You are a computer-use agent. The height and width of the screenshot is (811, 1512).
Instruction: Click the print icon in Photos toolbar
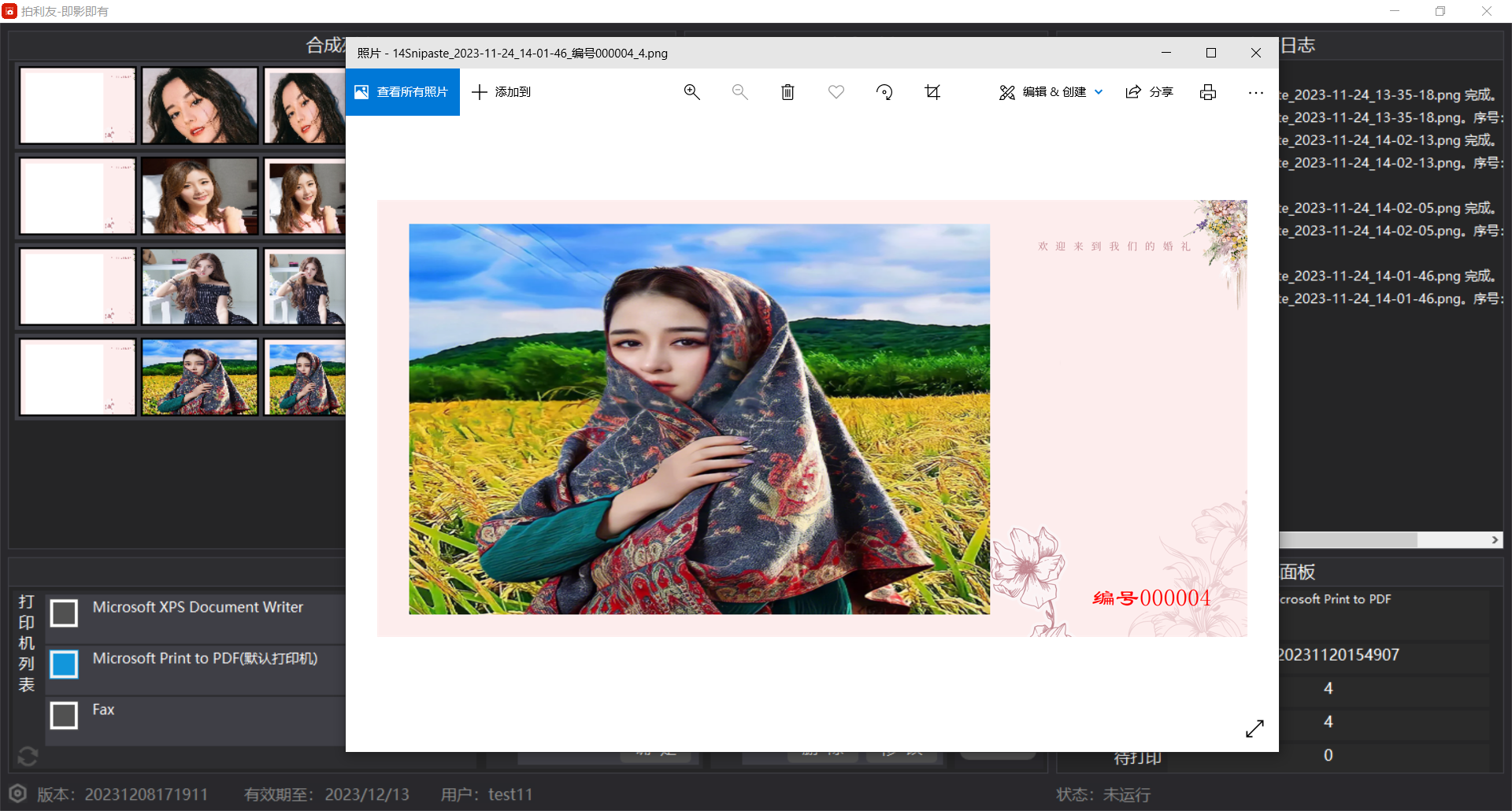pos(1207,92)
